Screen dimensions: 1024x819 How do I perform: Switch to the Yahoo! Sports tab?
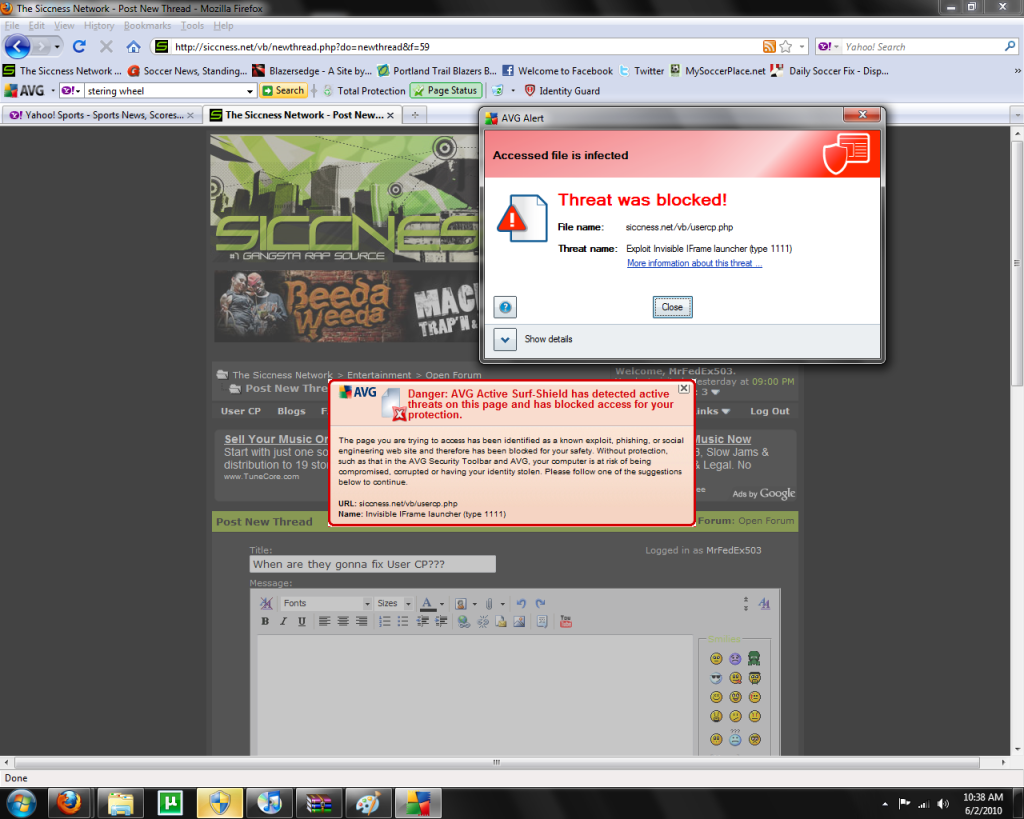coord(95,115)
